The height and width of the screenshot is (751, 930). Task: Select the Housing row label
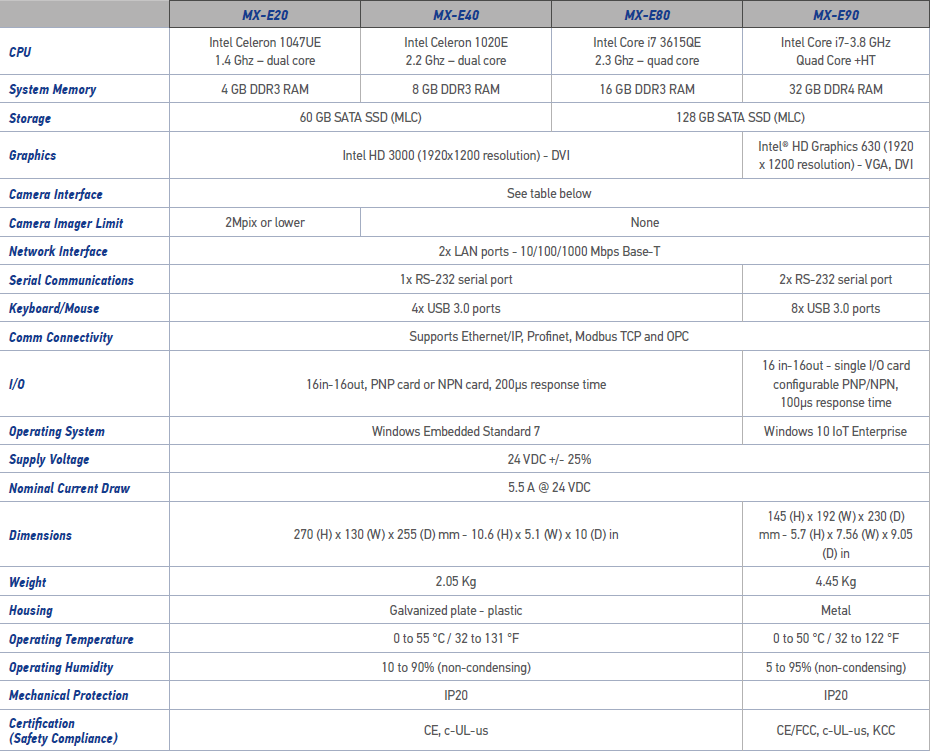31,610
